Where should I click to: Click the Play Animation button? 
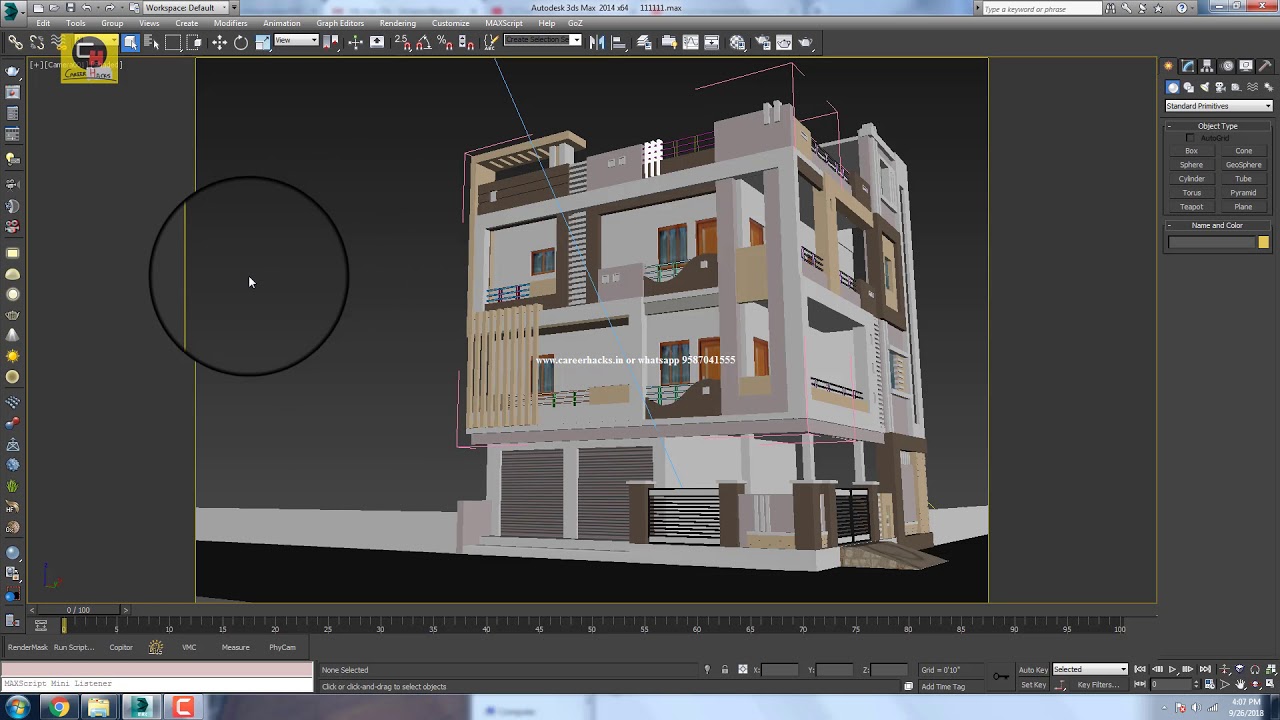pos(1172,669)
